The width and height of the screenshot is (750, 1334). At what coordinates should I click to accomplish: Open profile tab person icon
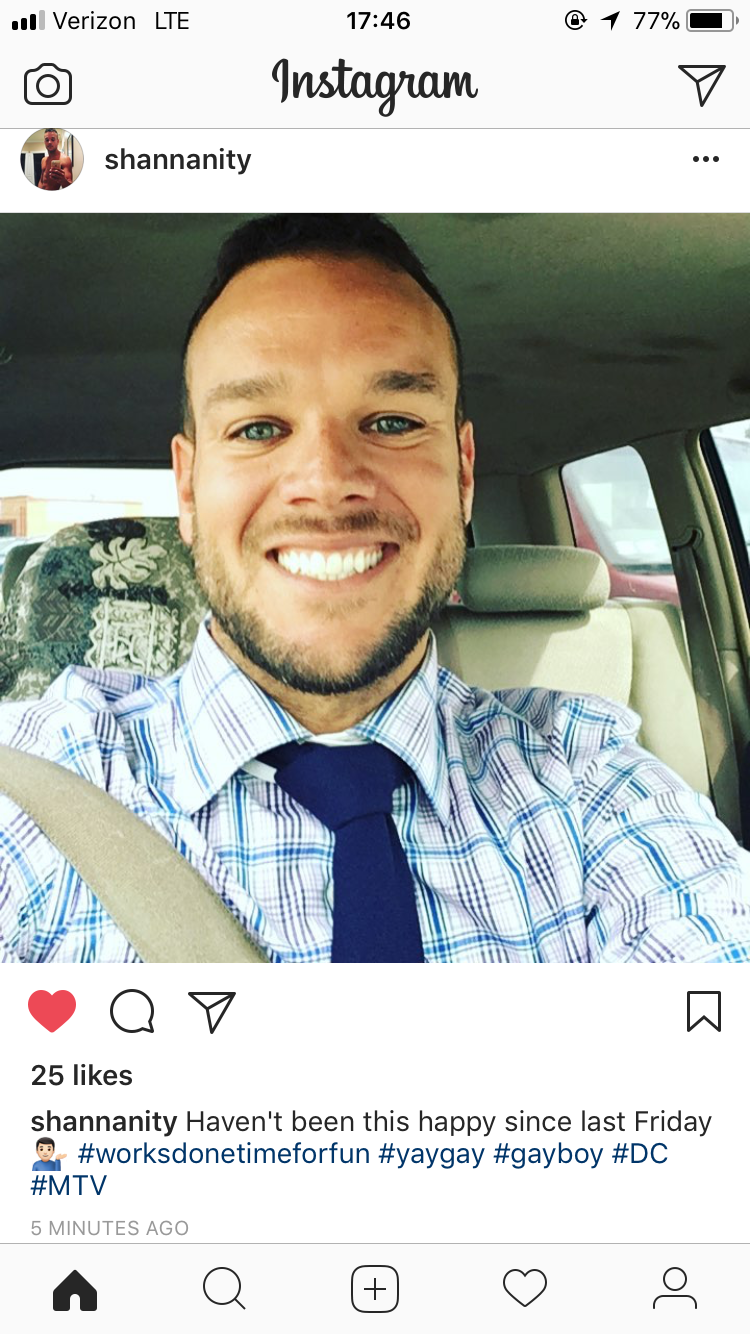[675, 1289]
